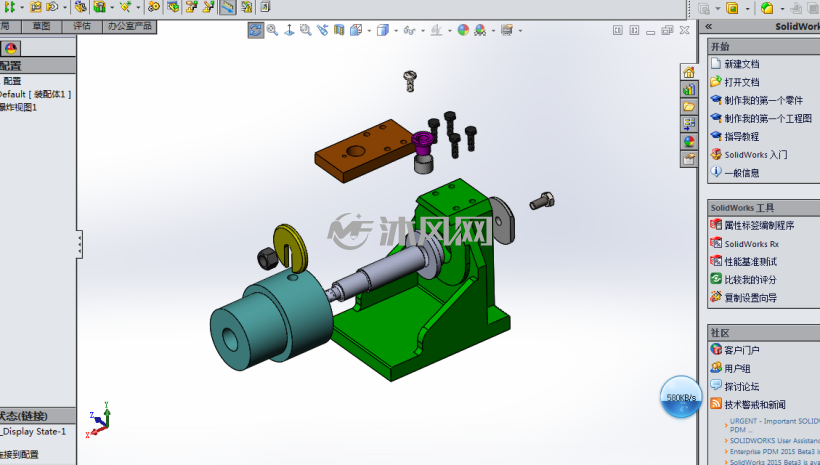This screenshot has height=465, width=820.
Task: Open the Custom Properties task pane tab
Action: pos(689,158)
